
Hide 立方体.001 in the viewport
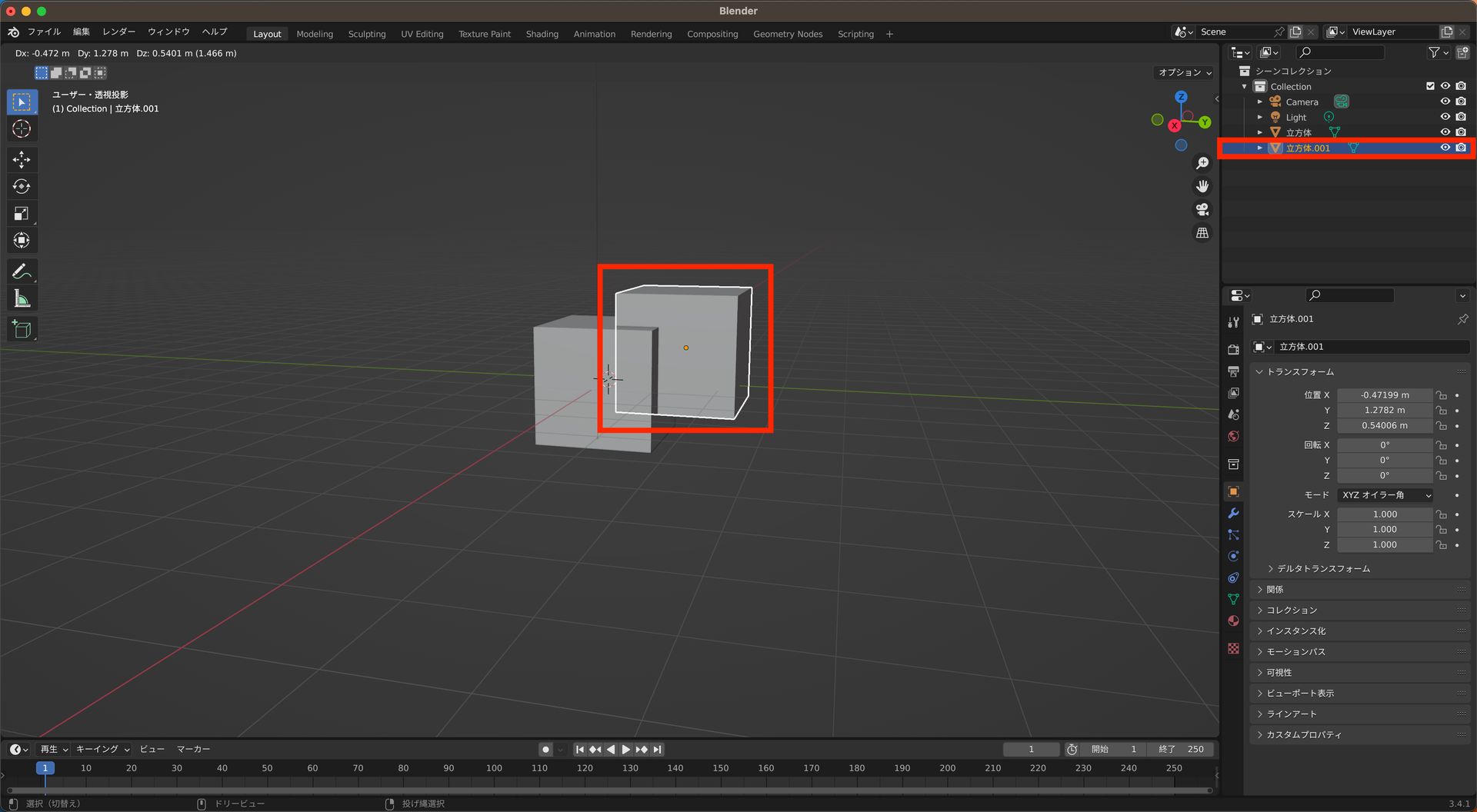pyautogui.click(x=1445, y=148)
